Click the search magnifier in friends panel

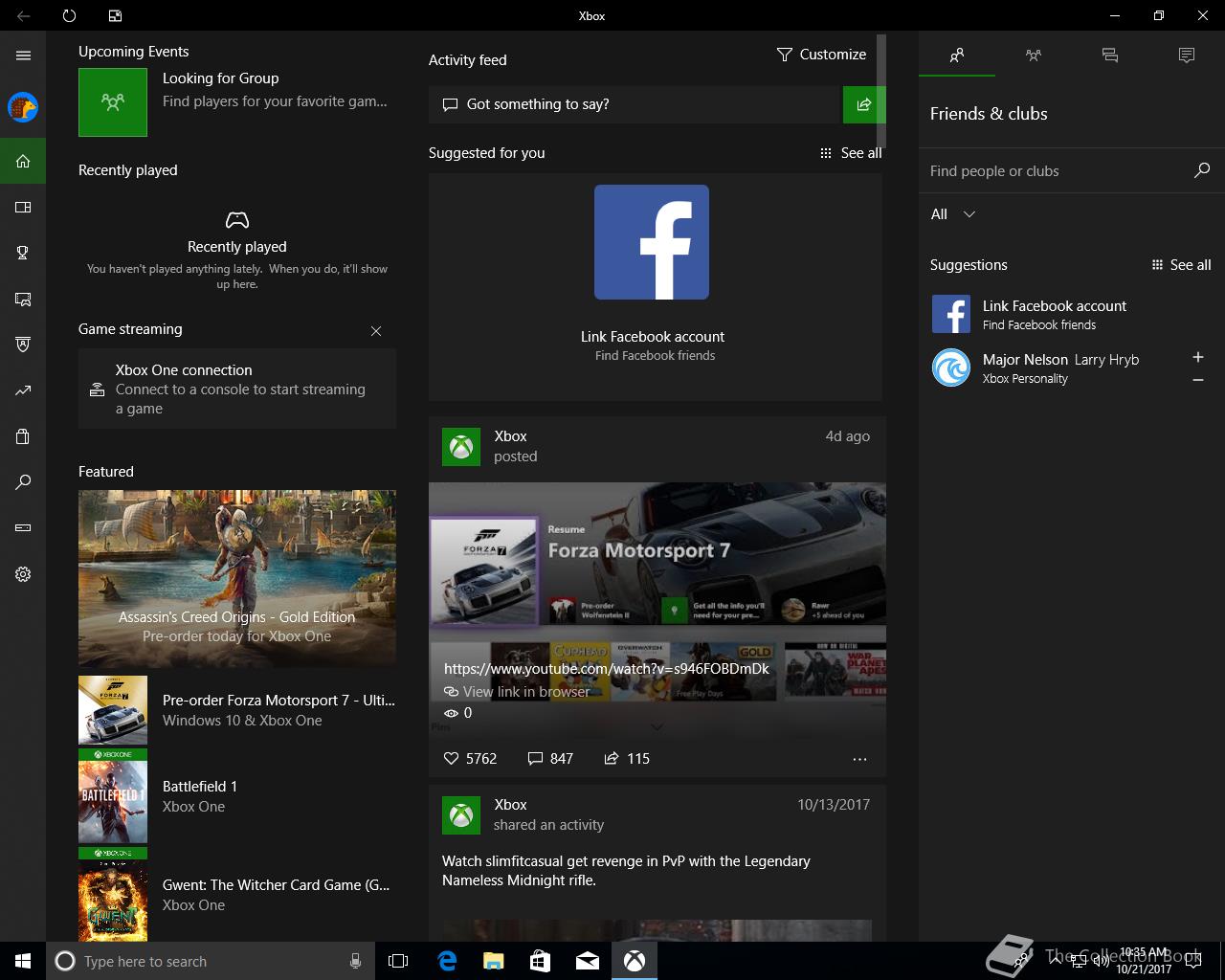click(1202, 170)
